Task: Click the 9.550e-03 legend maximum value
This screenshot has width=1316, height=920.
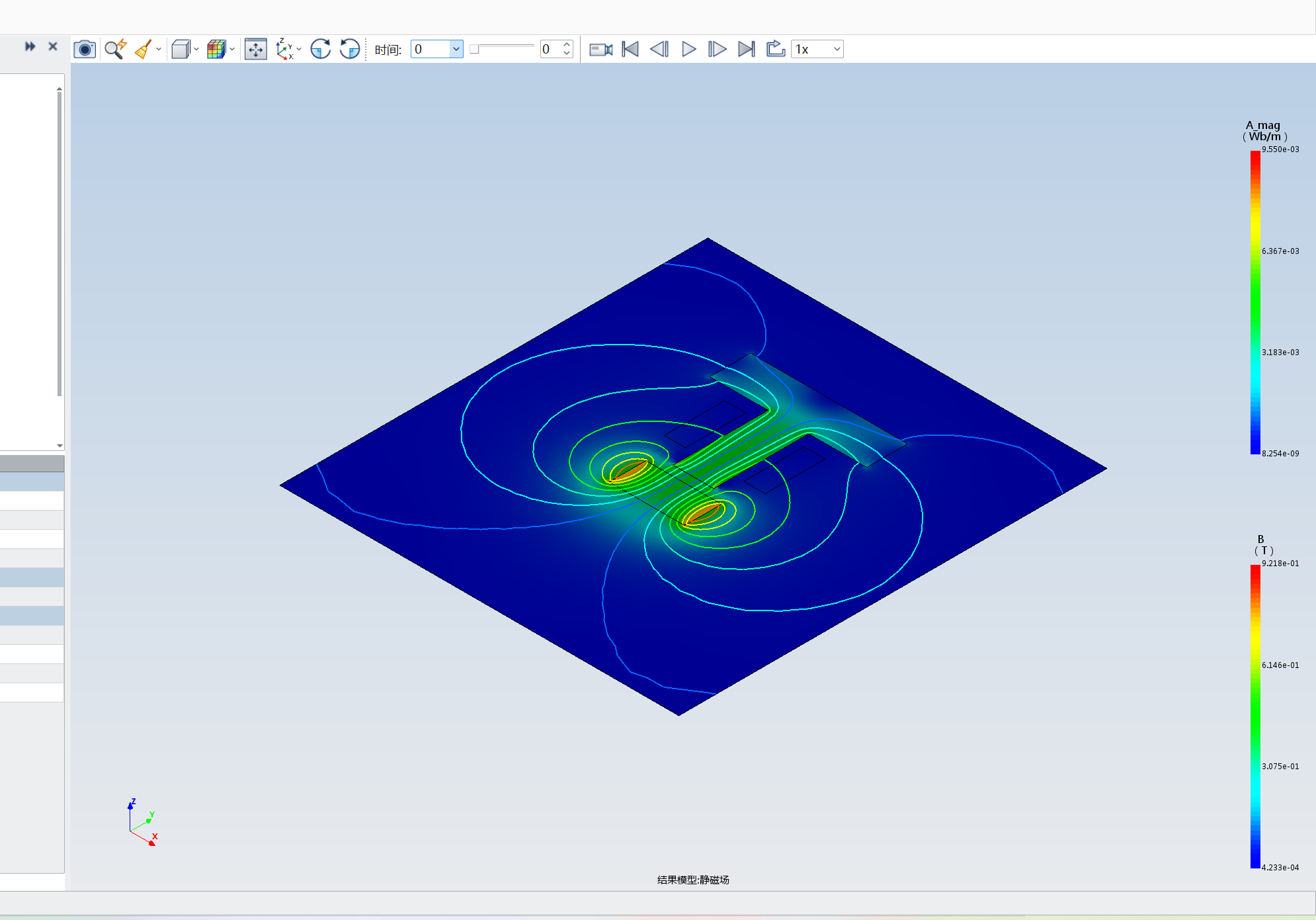Action: [x=1280, y=149]
